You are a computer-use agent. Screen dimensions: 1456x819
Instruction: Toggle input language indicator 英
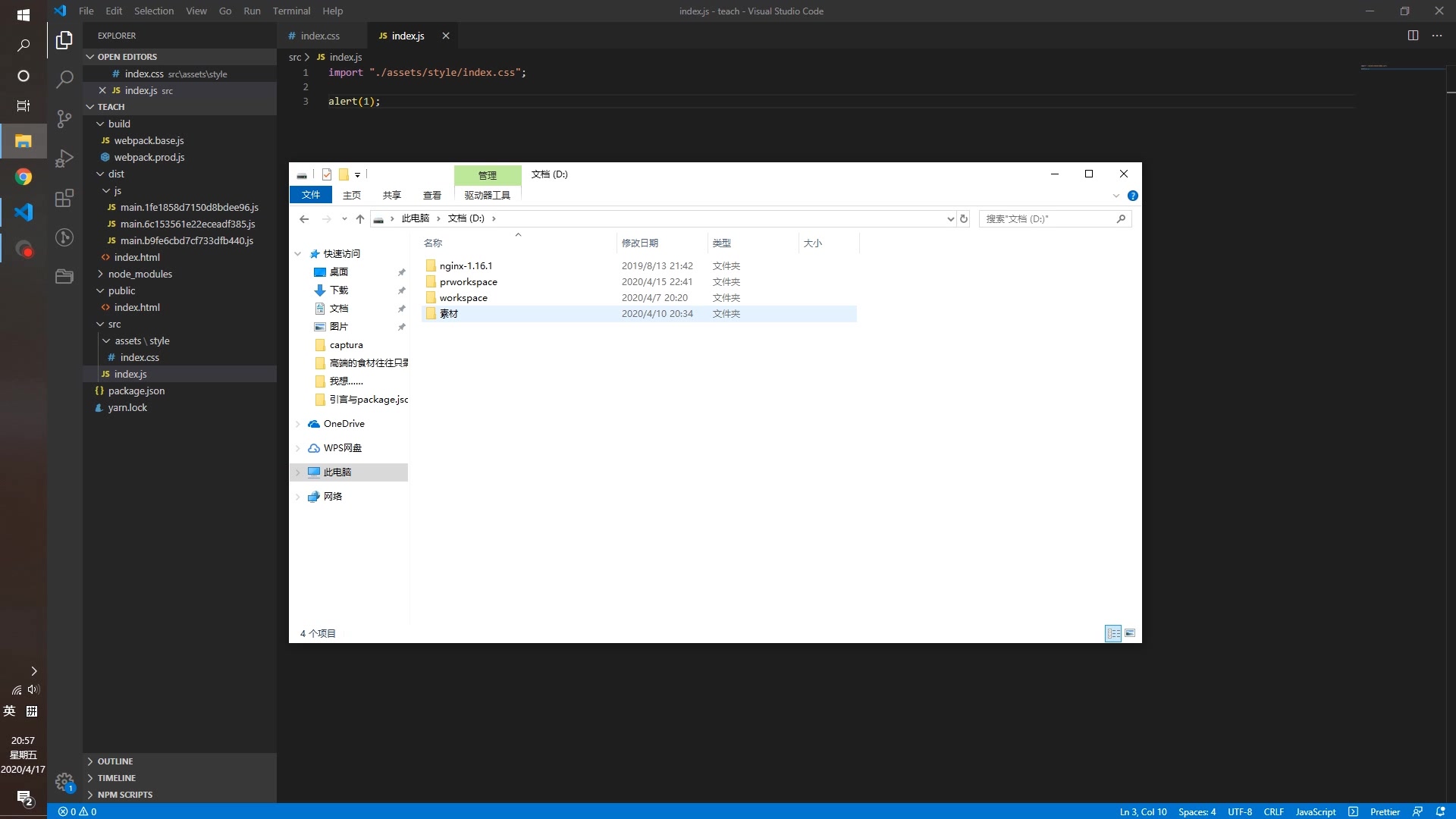pyautogui.click(x=9, y=711)
